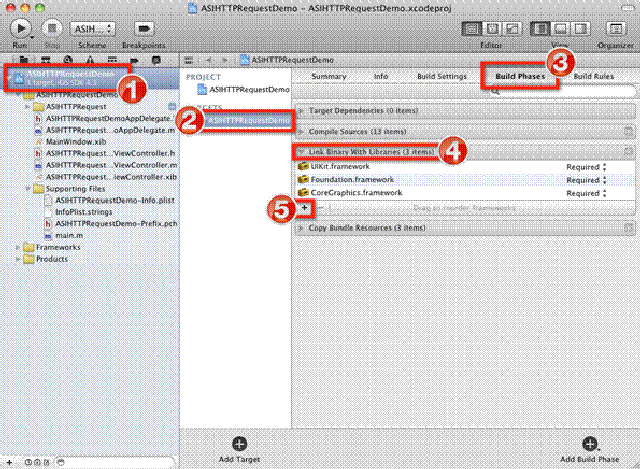
Task: Change Required setting for UIKit.framework
Action: (586, 167)
